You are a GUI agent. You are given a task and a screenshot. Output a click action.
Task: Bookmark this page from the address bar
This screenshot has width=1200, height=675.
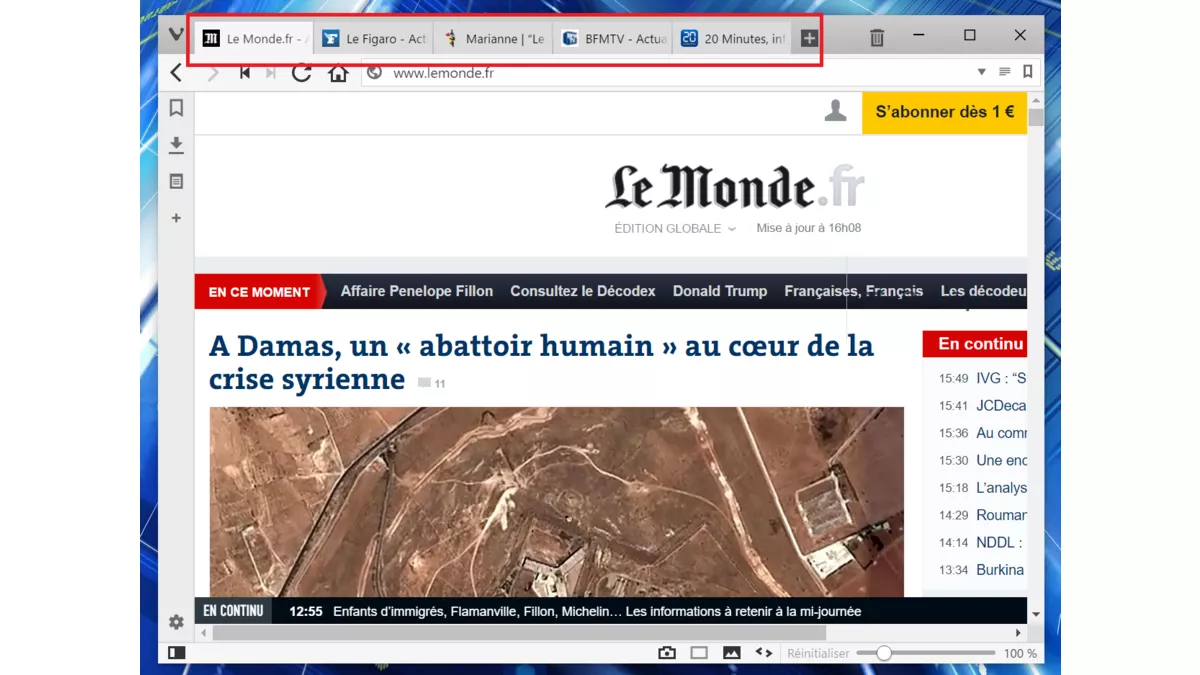[1027, 72]
